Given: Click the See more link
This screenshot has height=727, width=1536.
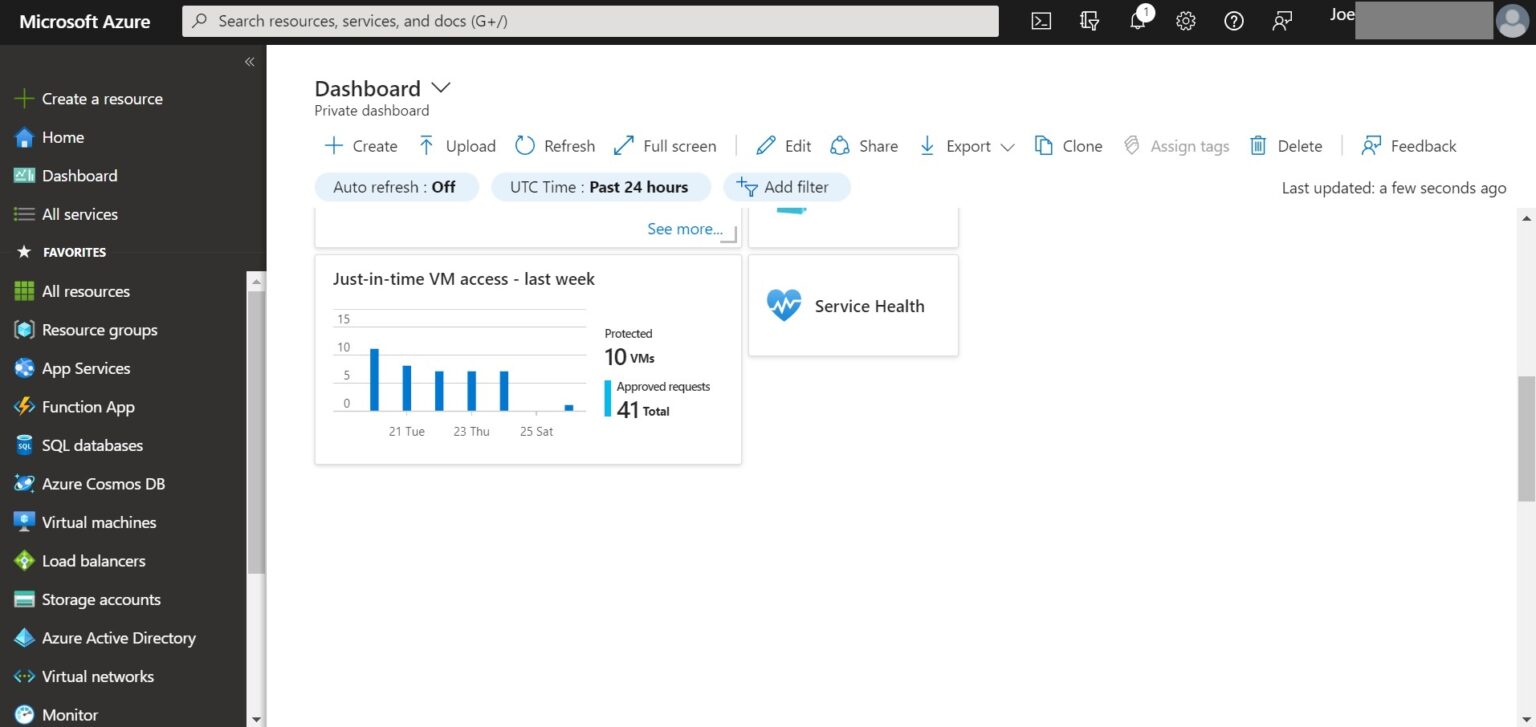Looking at the screenshot, I should click(x=684, y=228).
